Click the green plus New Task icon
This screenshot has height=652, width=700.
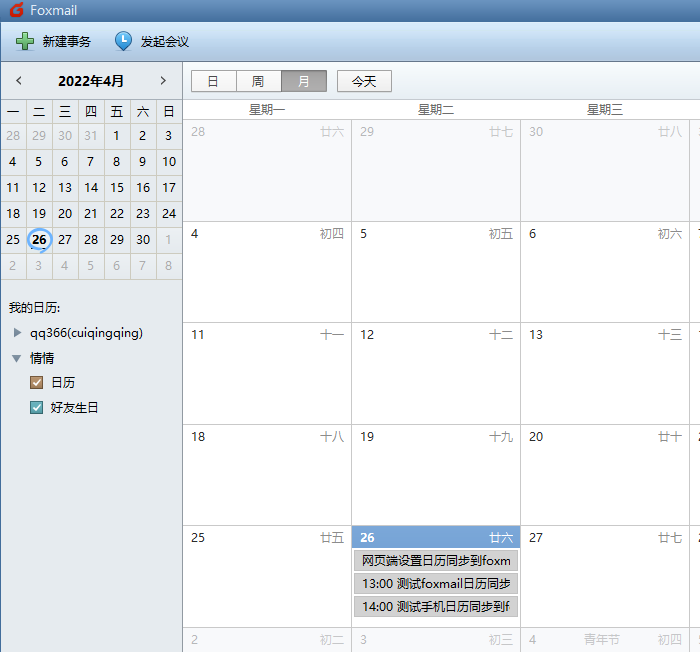pos(25,41)
